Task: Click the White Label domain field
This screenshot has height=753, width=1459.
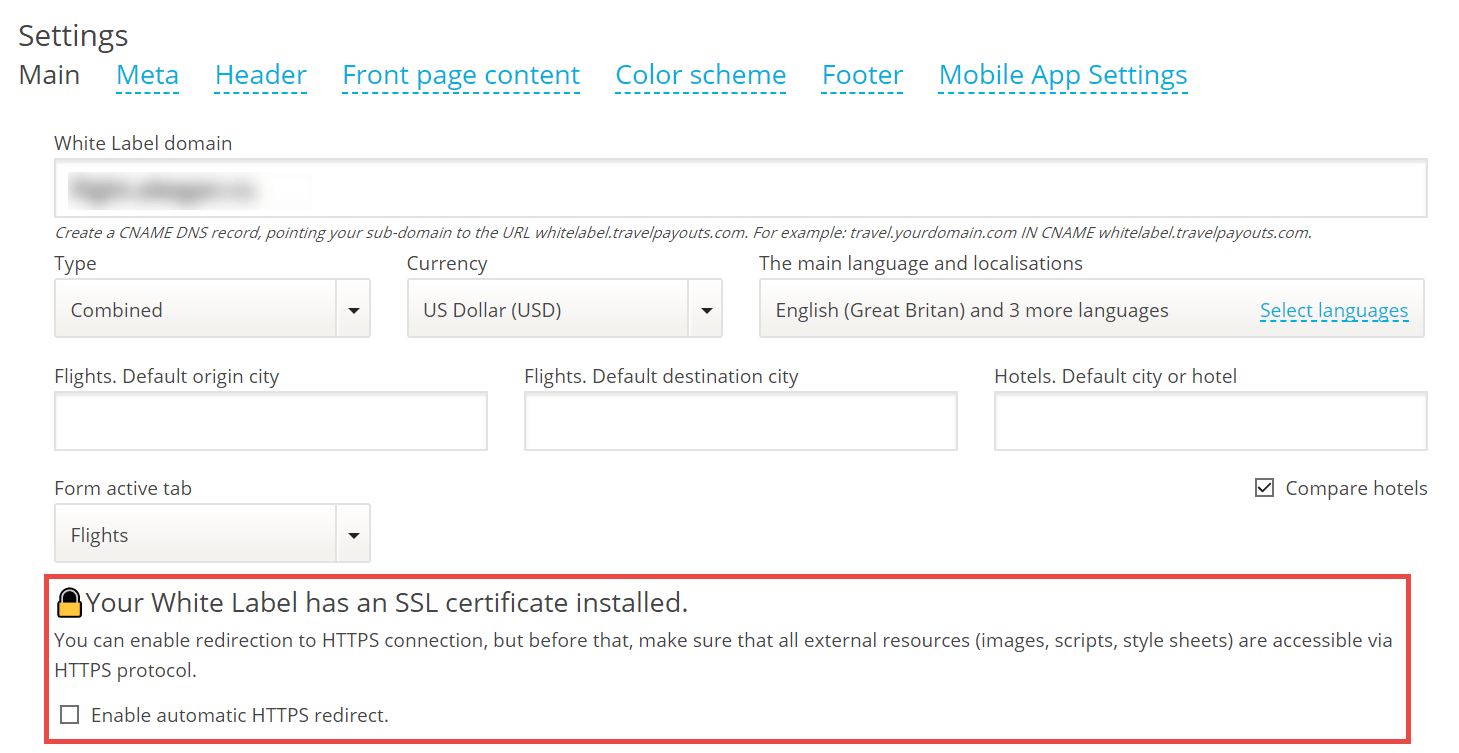Action: pos(740,188)
